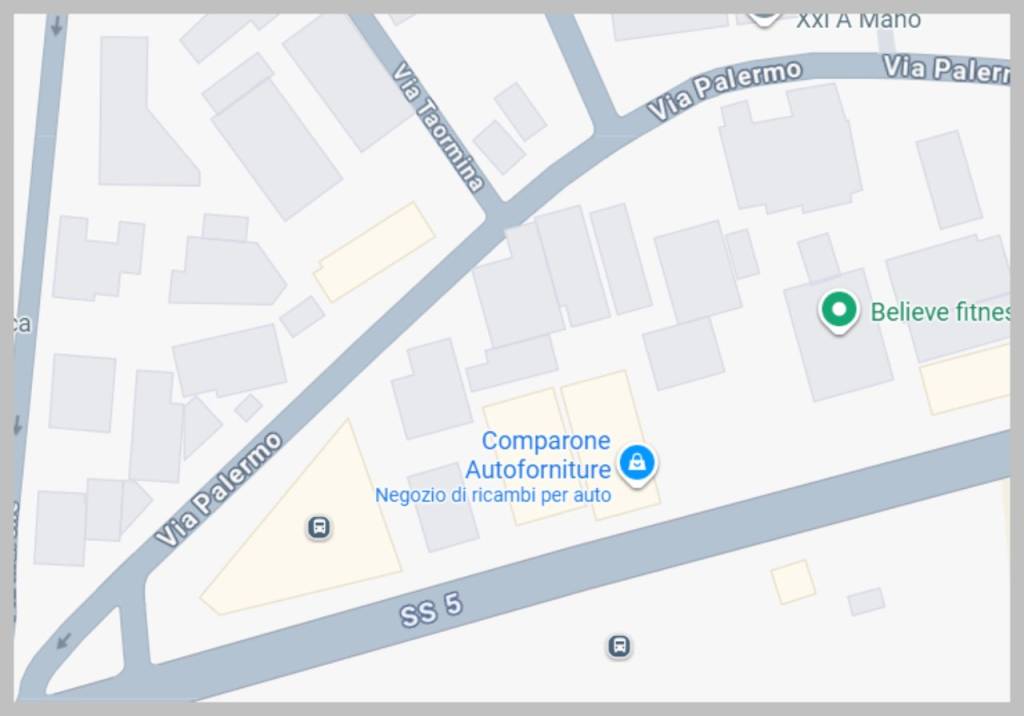Image resolution: width=1024 pixels, height=716 pixels.
Task: Select the green Believe fitness map pin
Action: [838, 311]
